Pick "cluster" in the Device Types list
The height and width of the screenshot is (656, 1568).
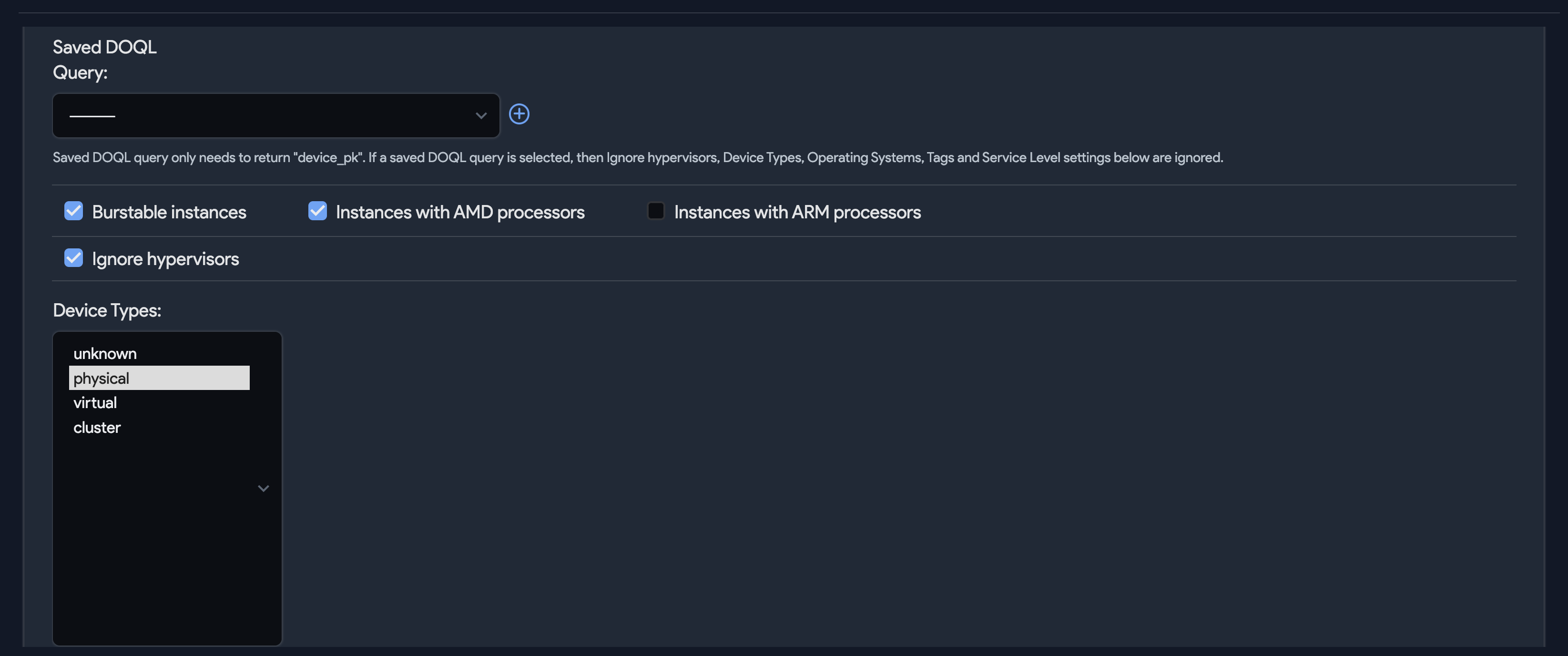point(97,428)
